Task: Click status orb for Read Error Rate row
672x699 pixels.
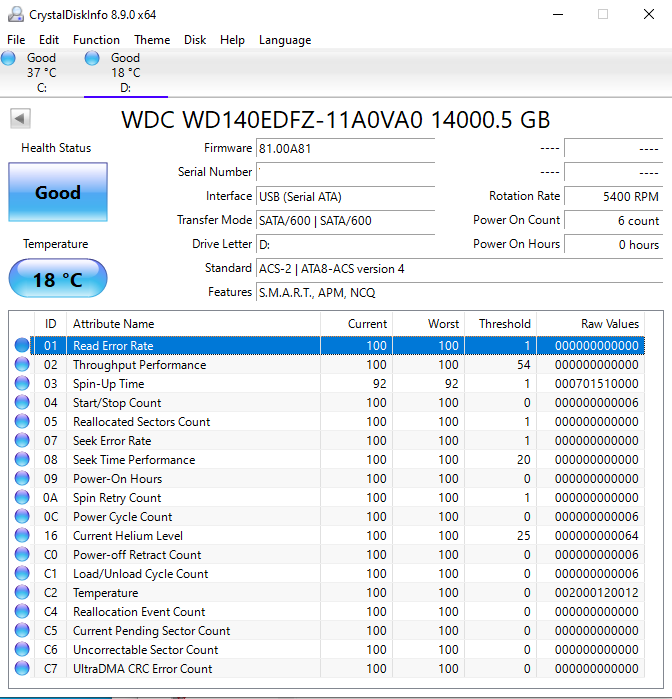Action: click(22, 346)
